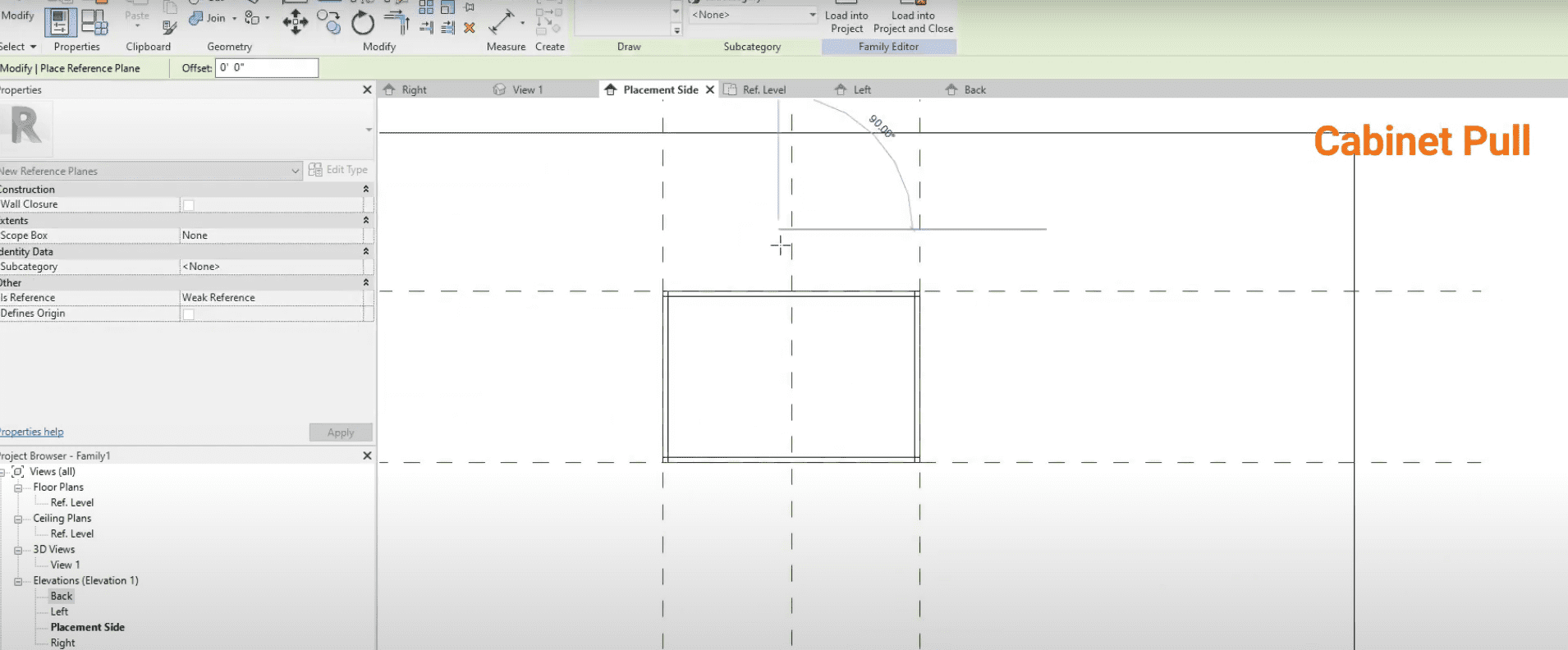This screenshot has height=650, width=1568.
Task: Choose the Trim/Extend to Corner tool
Action: coord(397,21)
